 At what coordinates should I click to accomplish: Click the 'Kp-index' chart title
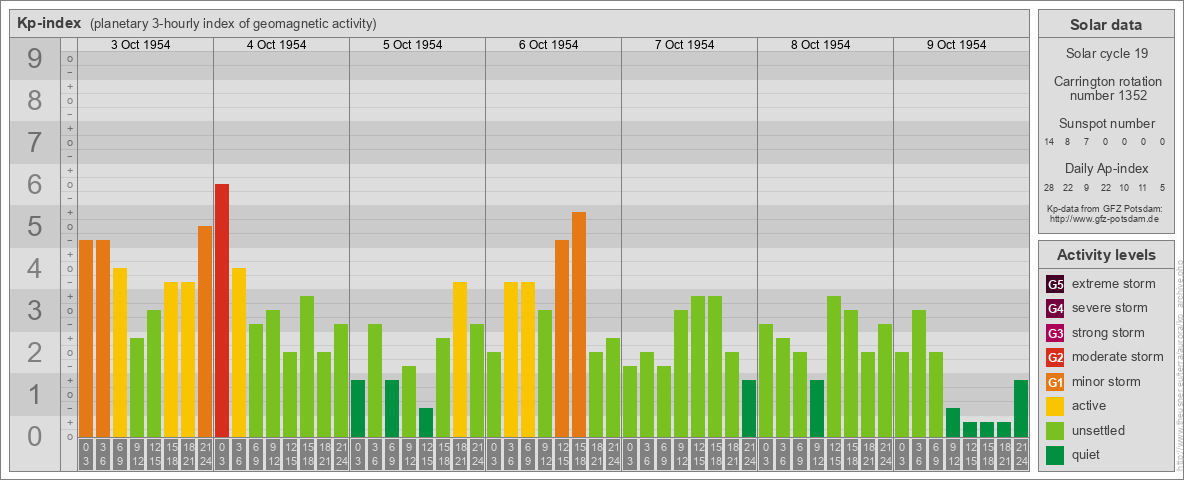tap(49, 23)
